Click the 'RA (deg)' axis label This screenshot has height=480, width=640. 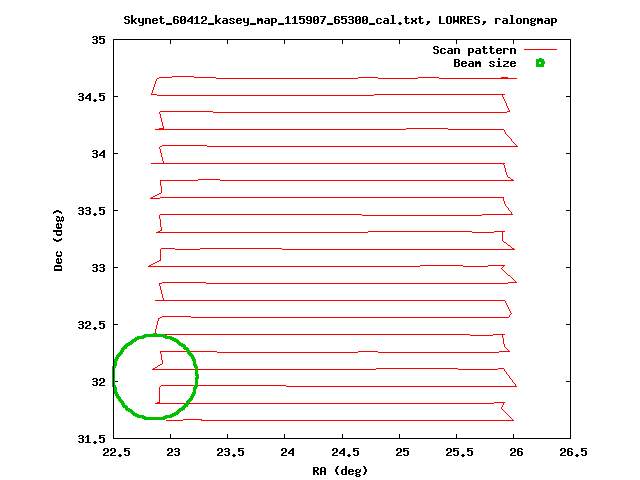pos(340,471)
